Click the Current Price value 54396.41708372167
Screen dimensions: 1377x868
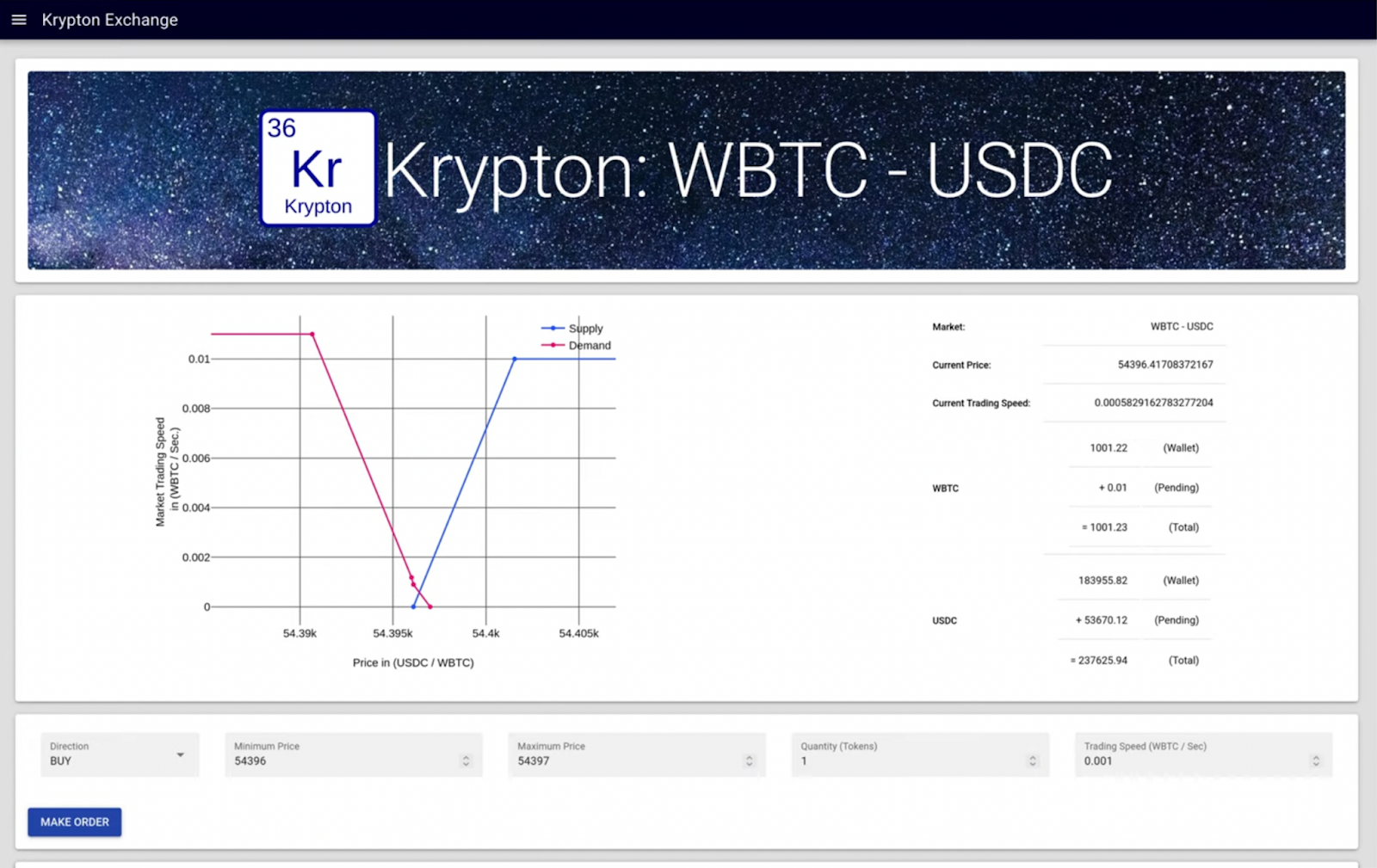1165,365
